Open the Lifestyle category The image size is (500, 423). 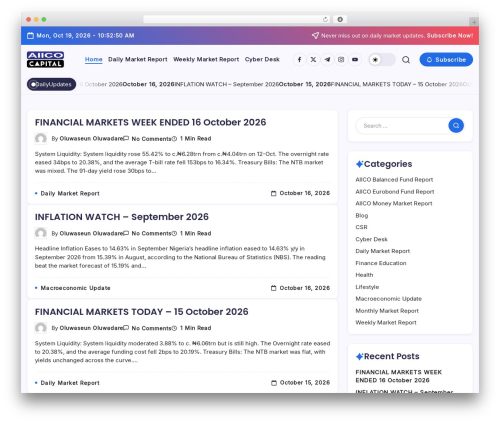click(x=367, y=287)
